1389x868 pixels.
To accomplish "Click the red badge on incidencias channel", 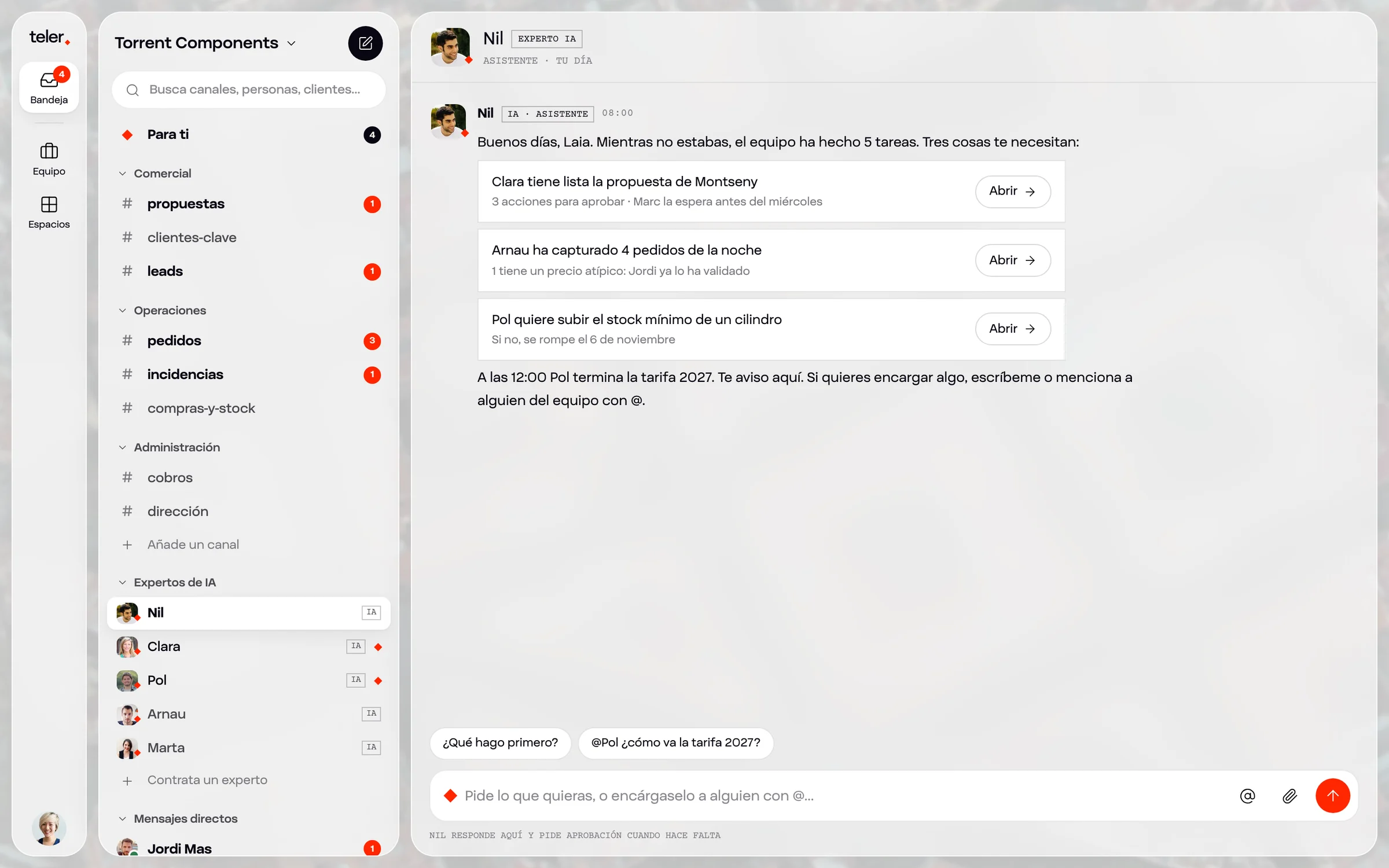I will pos(372,374).
